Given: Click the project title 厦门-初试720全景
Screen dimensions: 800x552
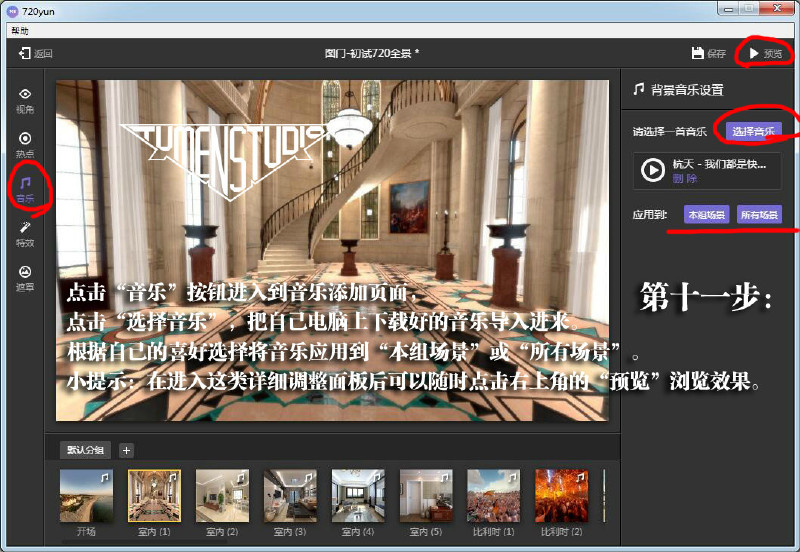Looking at the screenshot, I should point(371,53).
